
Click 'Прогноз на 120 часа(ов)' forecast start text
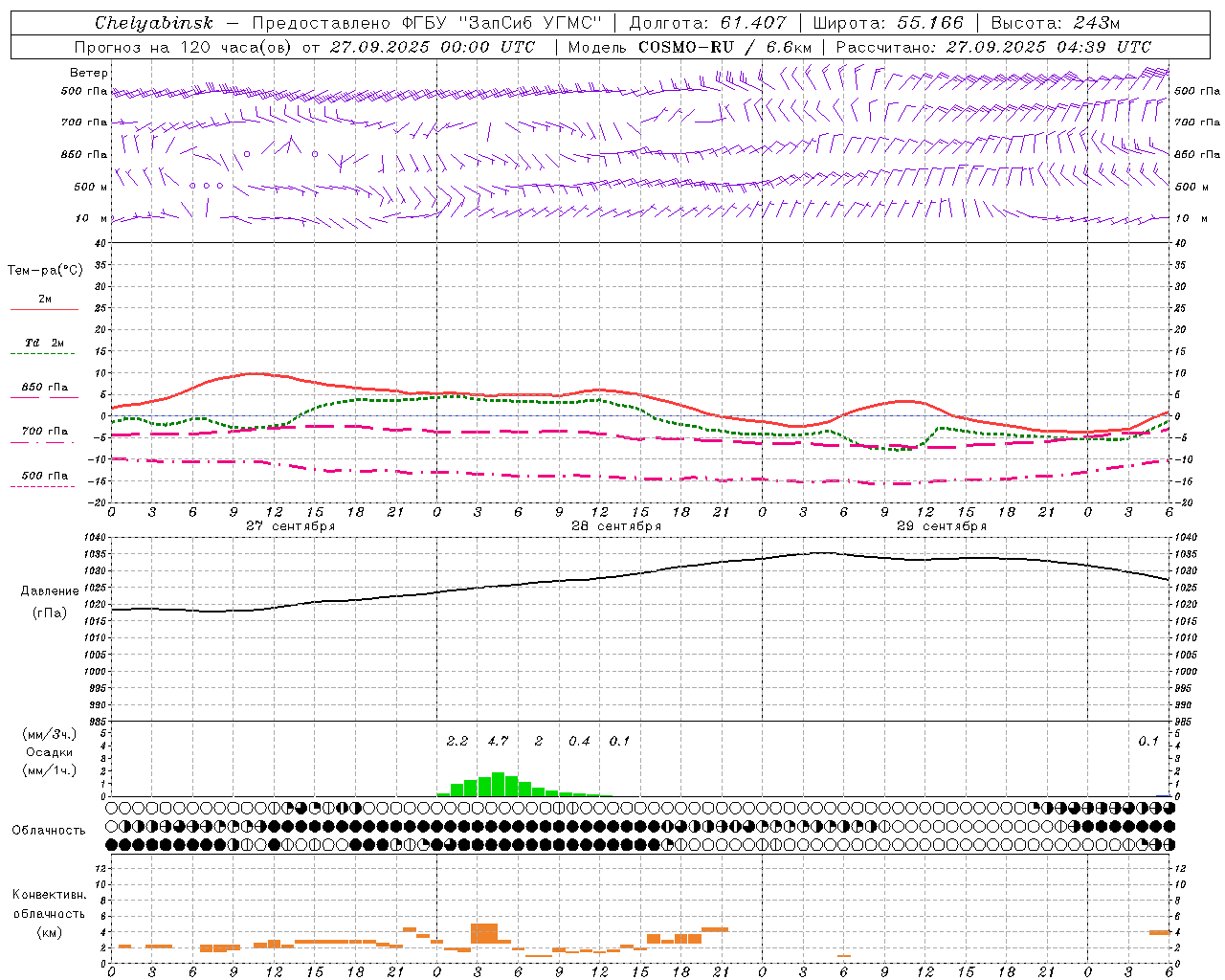184,47
